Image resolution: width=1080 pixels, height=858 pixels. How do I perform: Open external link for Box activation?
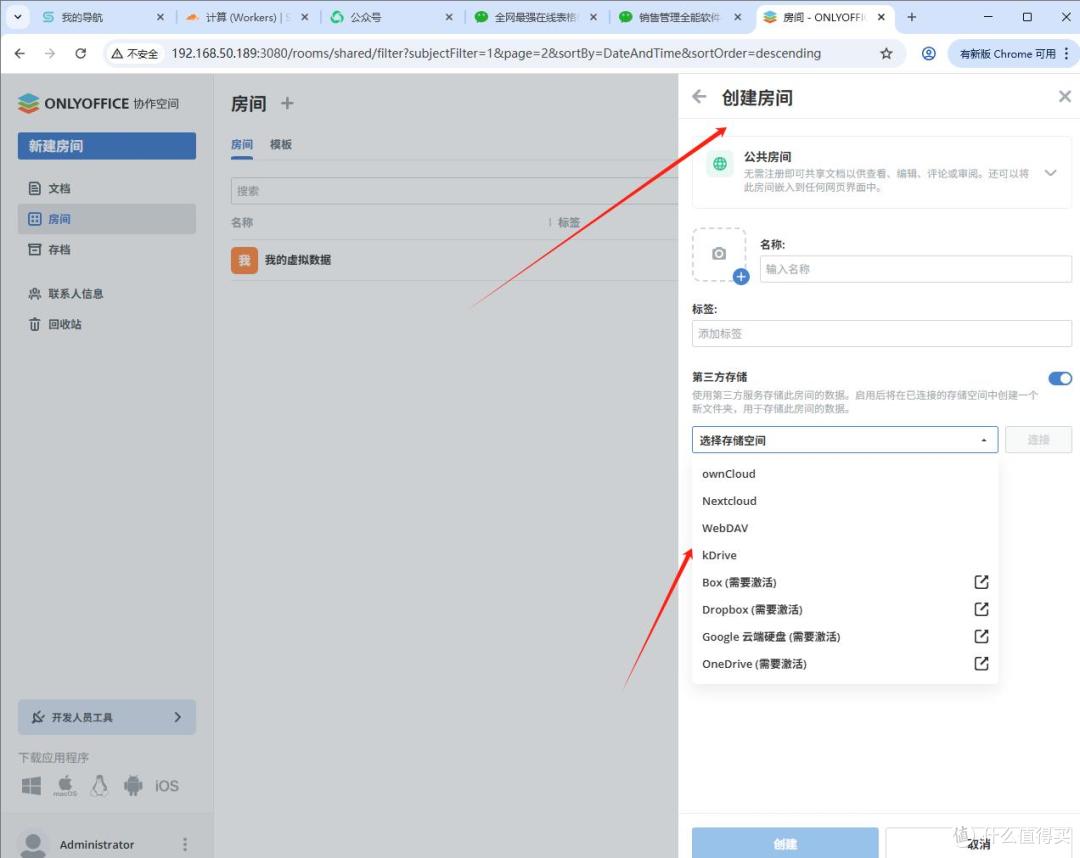pyautogui.click(x=981, y=583)
